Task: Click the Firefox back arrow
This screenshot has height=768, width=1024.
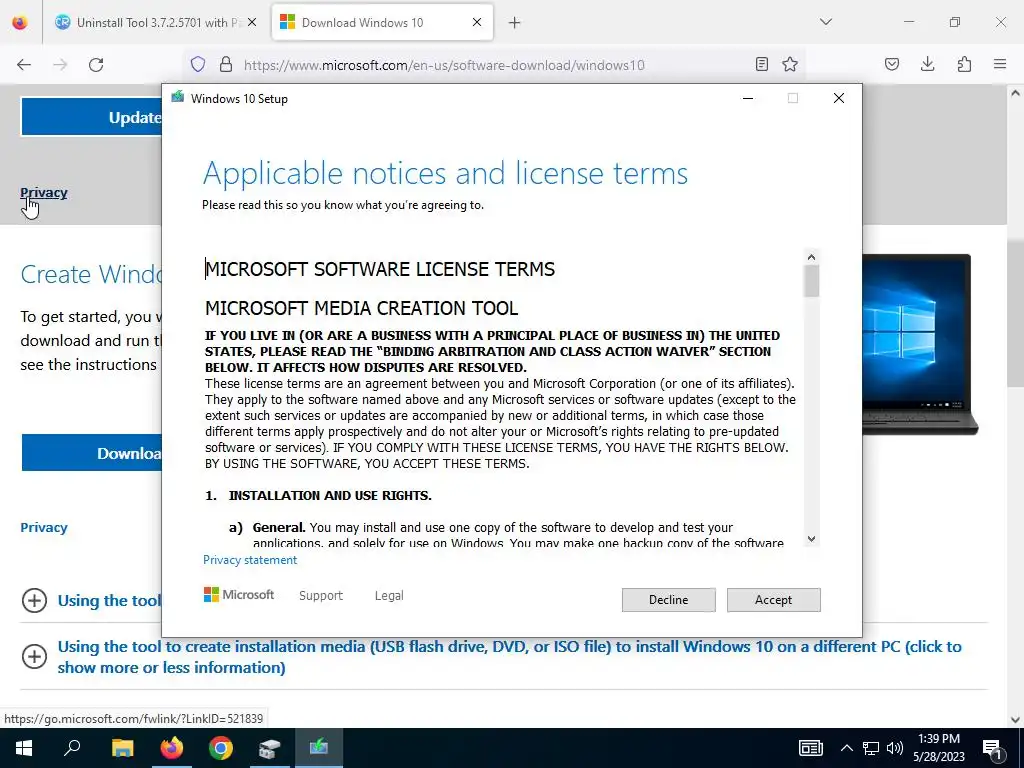Action: tap(24, 65)
